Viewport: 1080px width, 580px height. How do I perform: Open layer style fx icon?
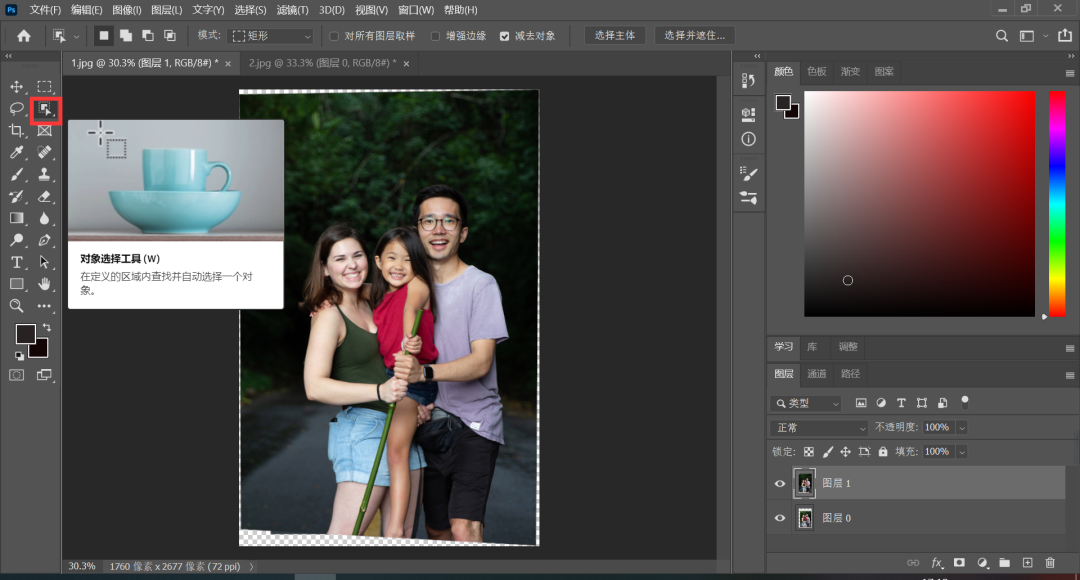point(937,563)
